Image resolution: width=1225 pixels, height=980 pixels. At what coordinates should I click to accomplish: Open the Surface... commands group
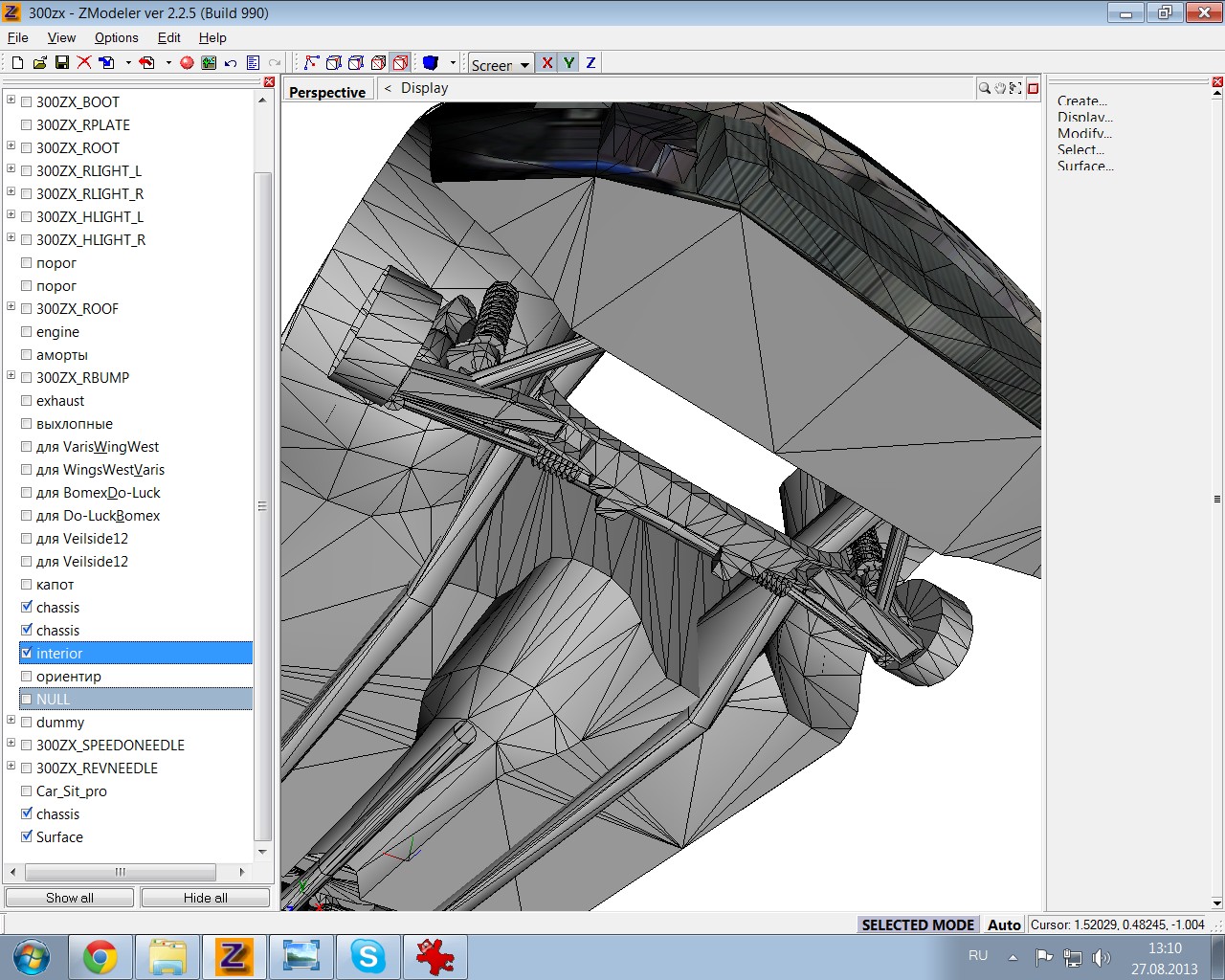[1085, 166]
